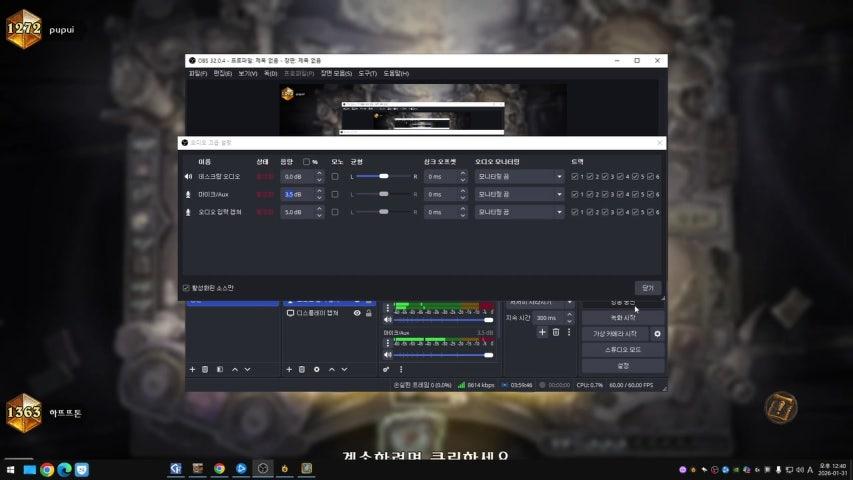Adjust balance slider for 마이크/Aux
Image resolution: width=853 pixels, height=480 pixels.
point(384,194)
